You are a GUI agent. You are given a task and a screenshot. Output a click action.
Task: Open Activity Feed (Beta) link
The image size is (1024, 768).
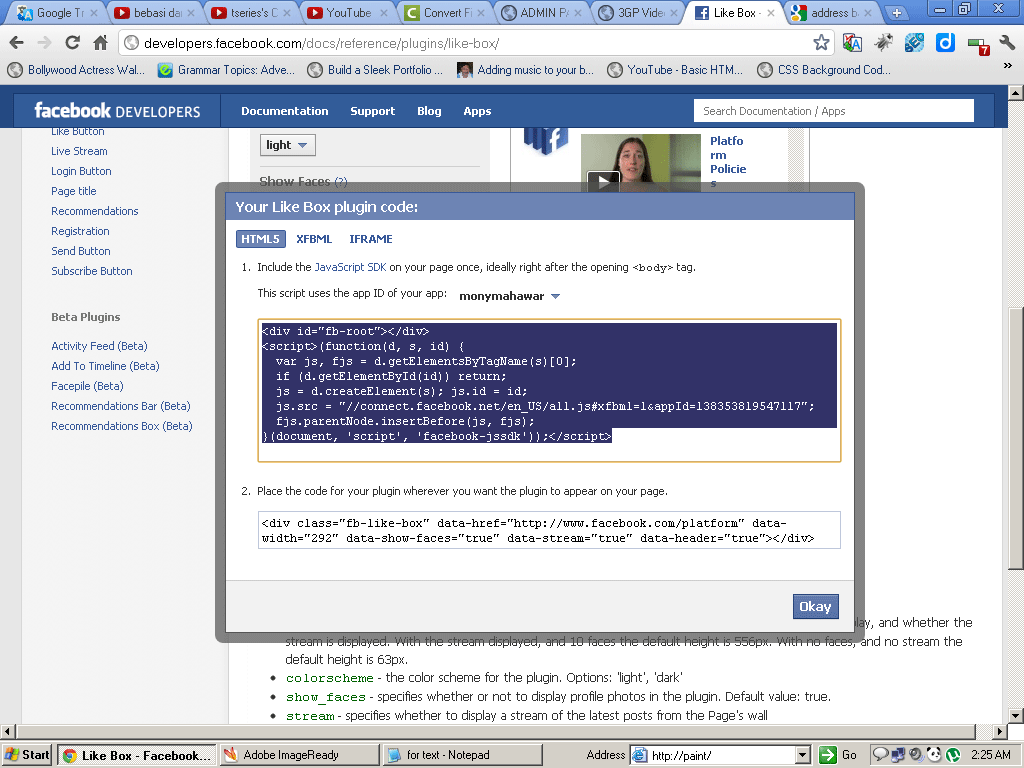(99, 346)
